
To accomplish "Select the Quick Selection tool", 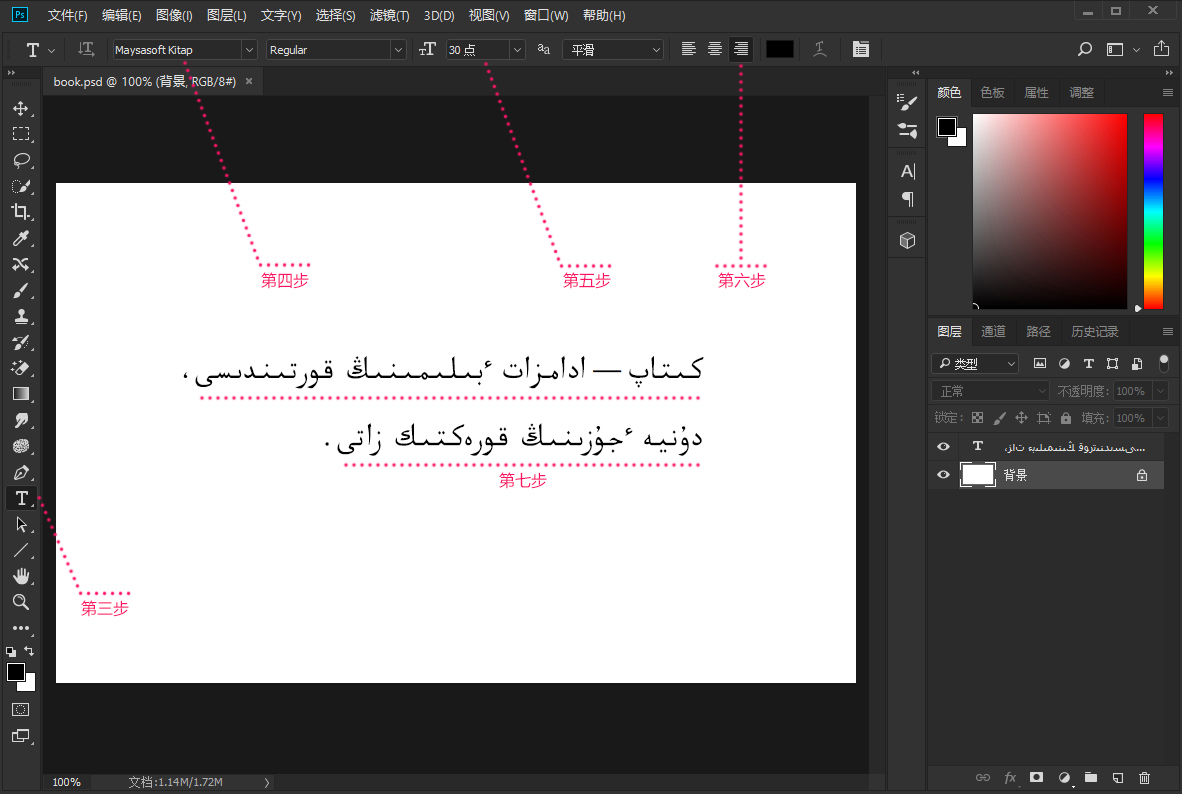I will pos(21,186).
